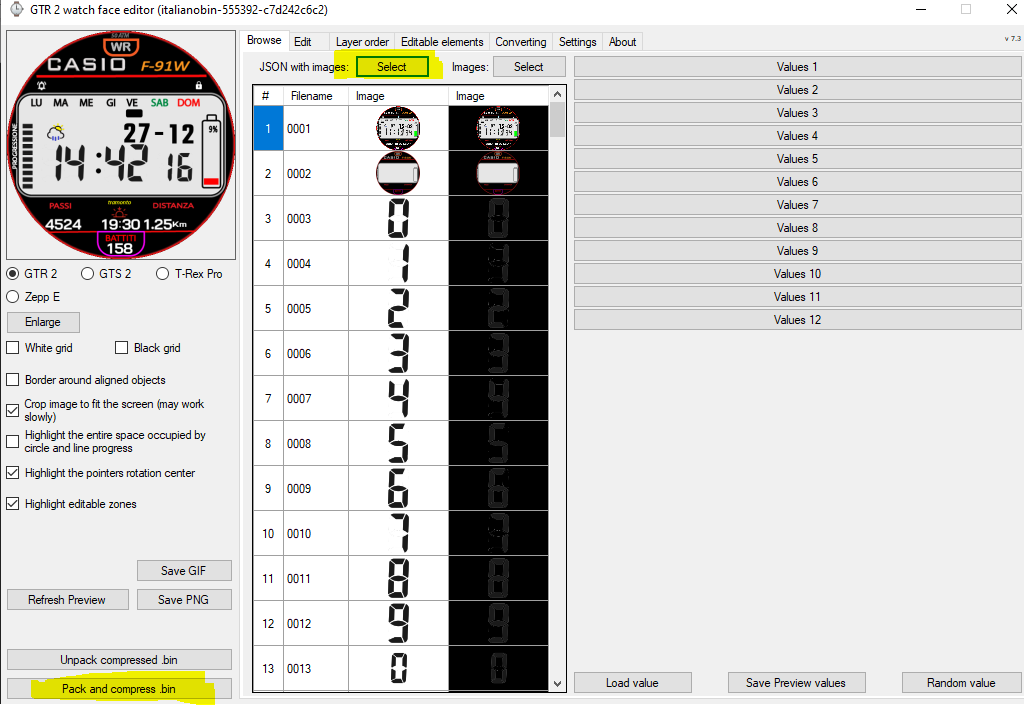Click filename 0007 in the list
1024x705 pixels.
click(299, 398)
